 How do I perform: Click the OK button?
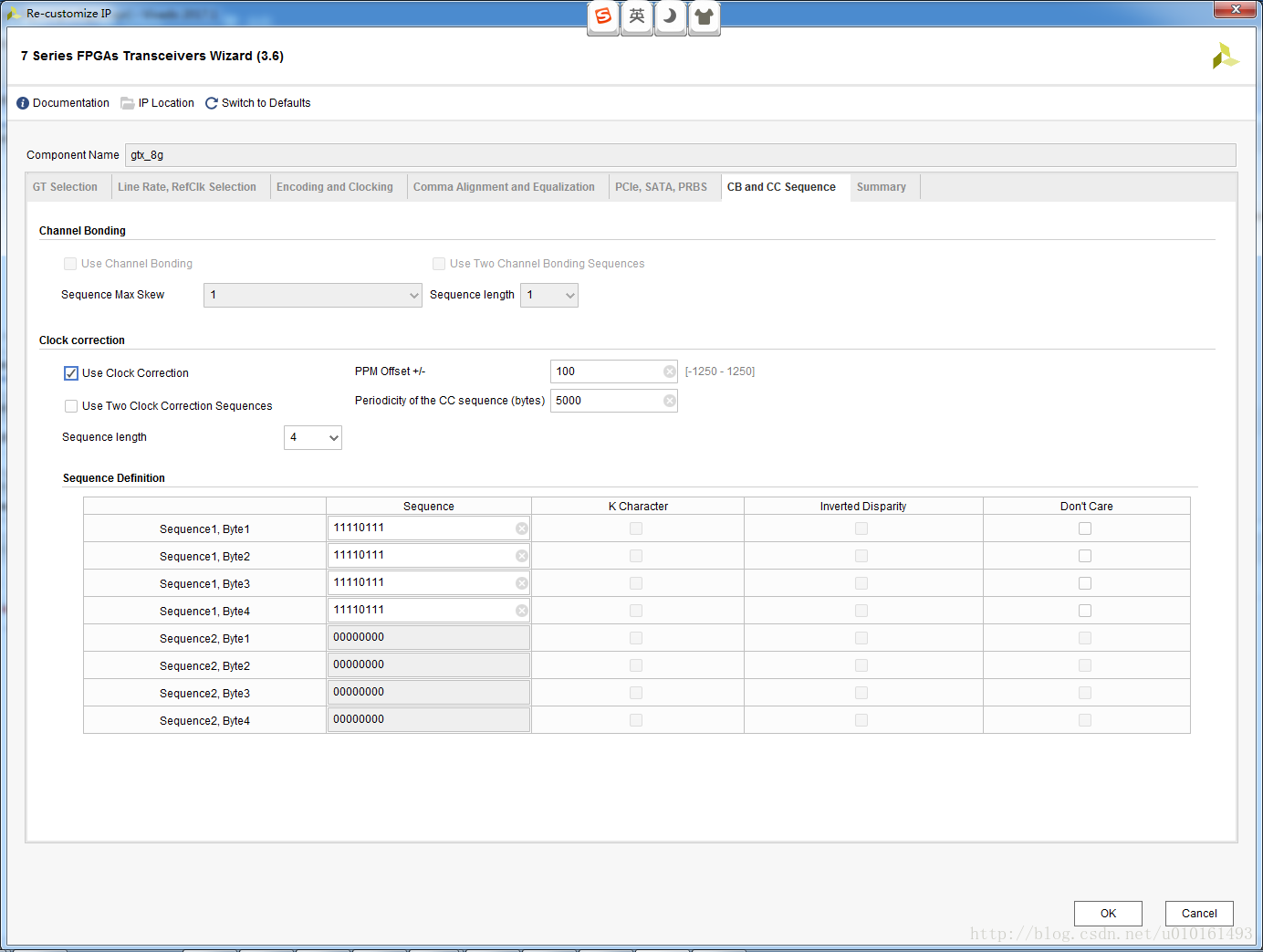point(1108,914)
